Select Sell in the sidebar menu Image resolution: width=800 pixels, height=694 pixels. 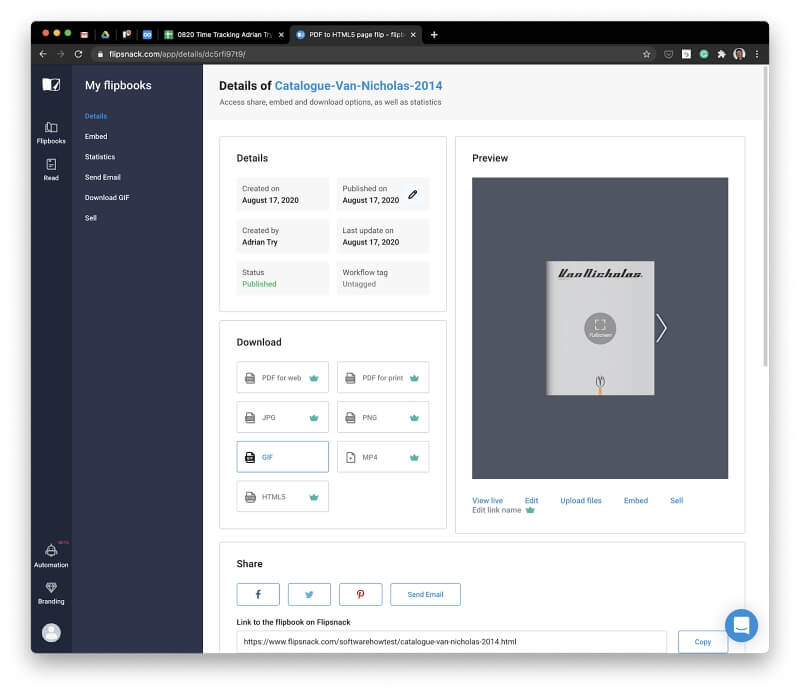[90, 218]
